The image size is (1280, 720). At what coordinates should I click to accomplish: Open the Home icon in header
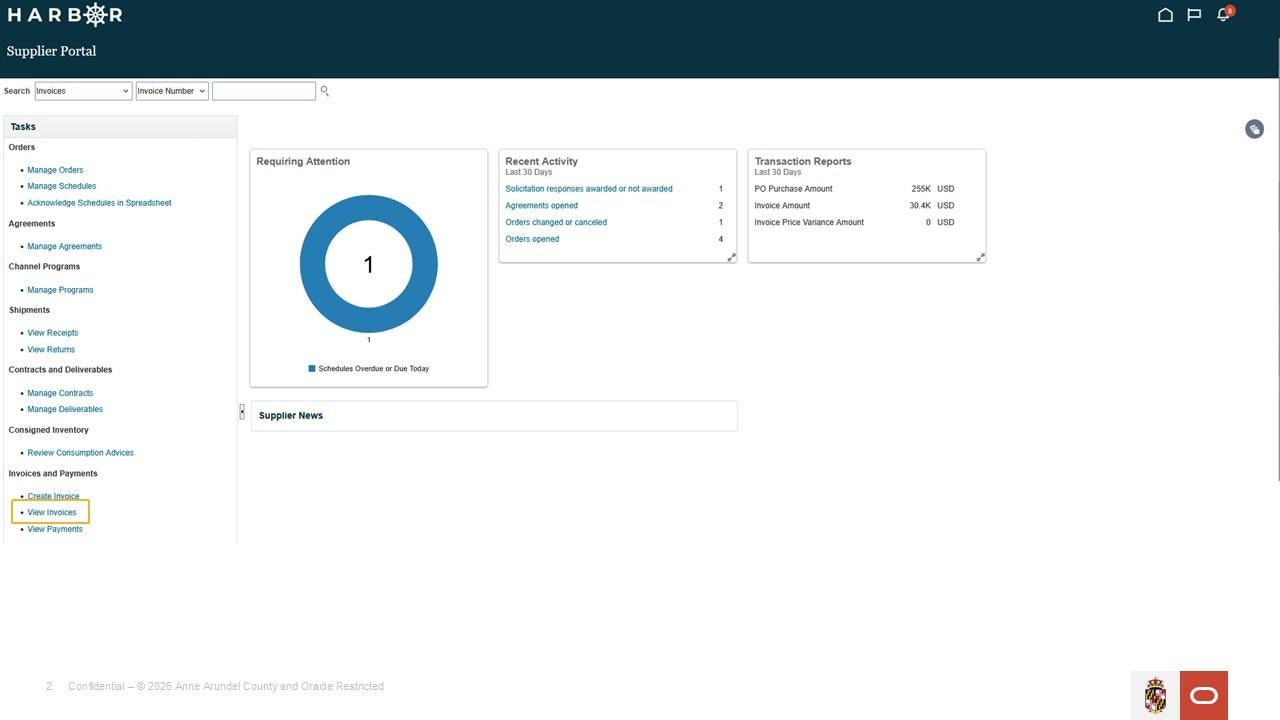click(1165, 15)
